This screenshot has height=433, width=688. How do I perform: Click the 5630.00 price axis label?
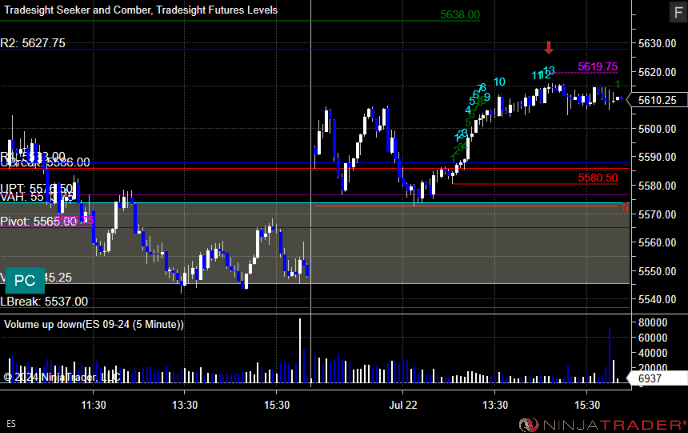point(657,43)
